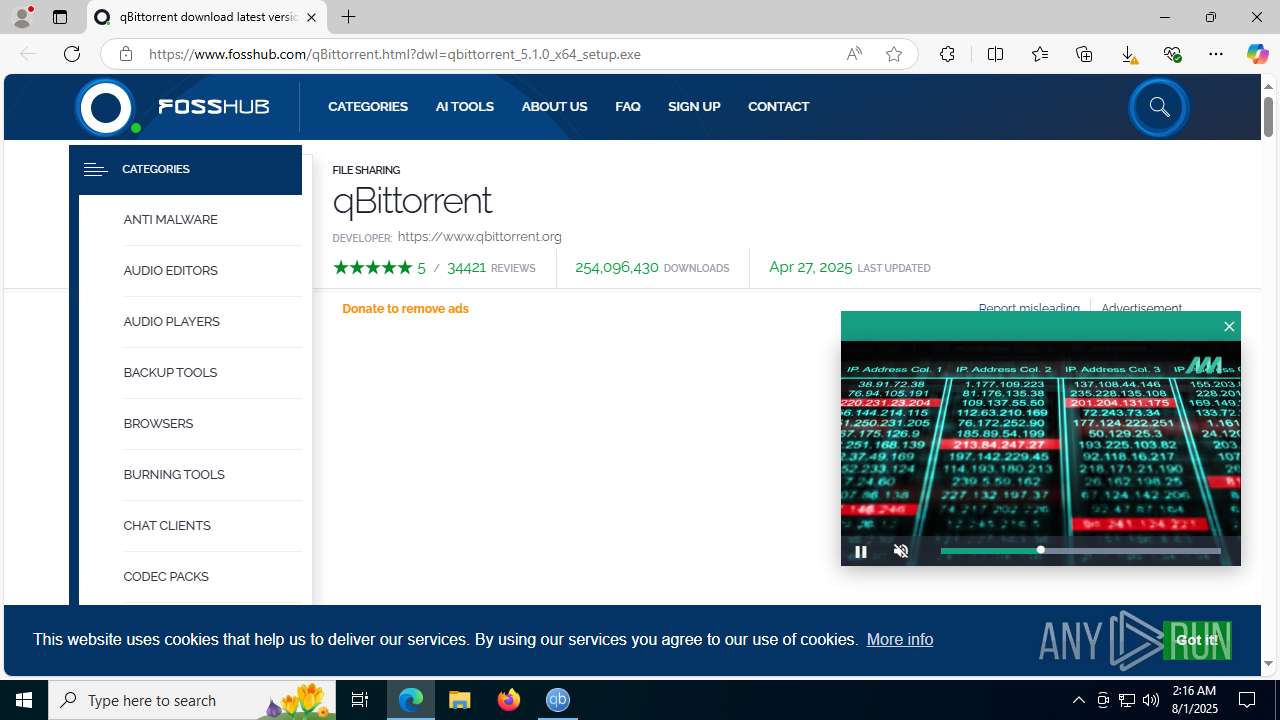Accept cookies with Got it button
The height and width of the screenshot is (720, 1280).
pyautogui.click(x=1196, y=640)
